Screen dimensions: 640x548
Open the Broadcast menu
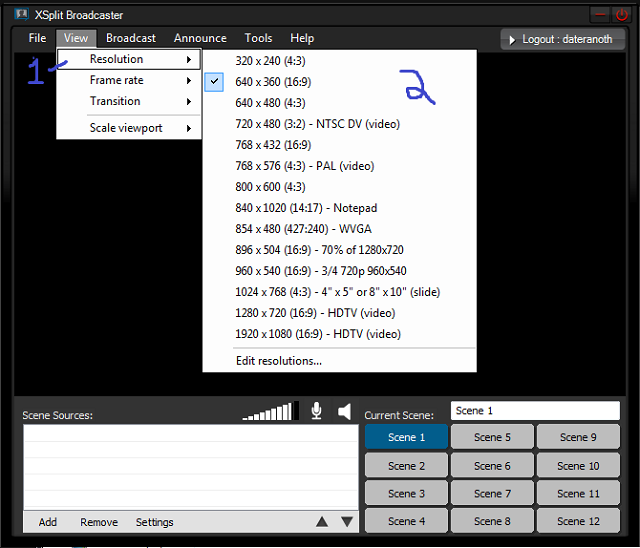pos(131,38)
